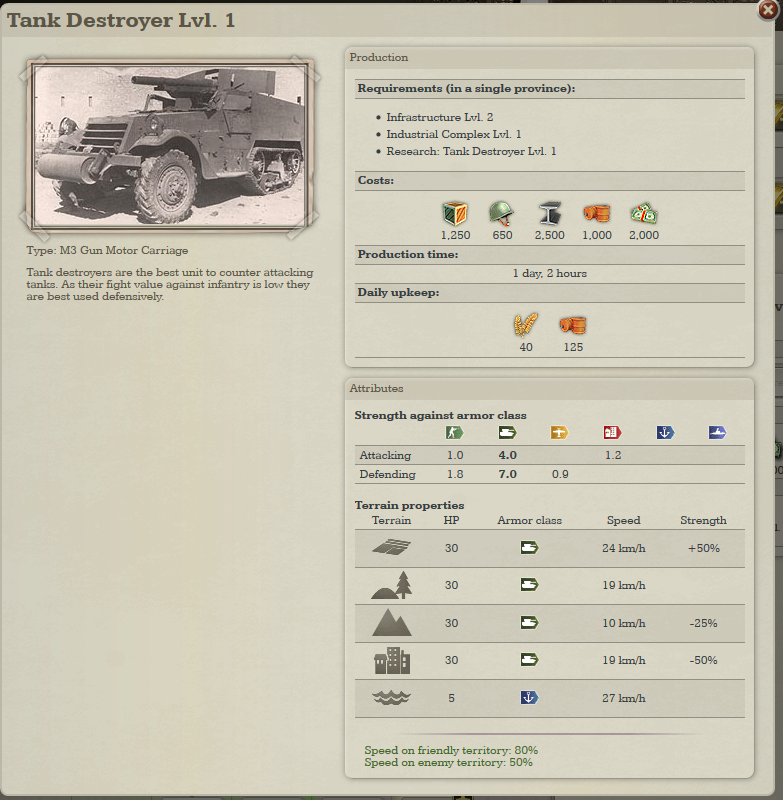Click the Attacking row label
The width and height of the screenshot is (783, 800).
click(x=385, y=455)
